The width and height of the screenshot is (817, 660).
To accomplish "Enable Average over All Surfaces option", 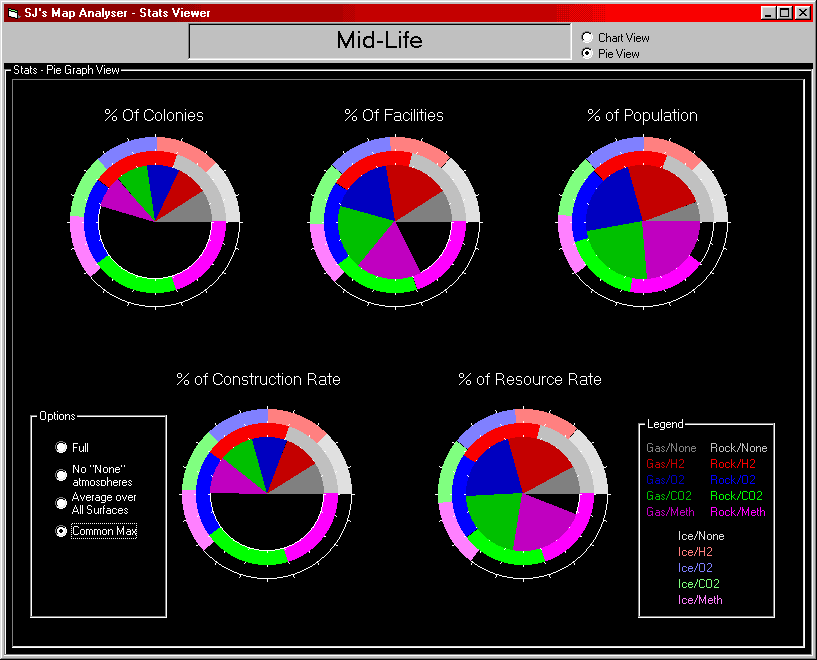I will pos(62,503).
